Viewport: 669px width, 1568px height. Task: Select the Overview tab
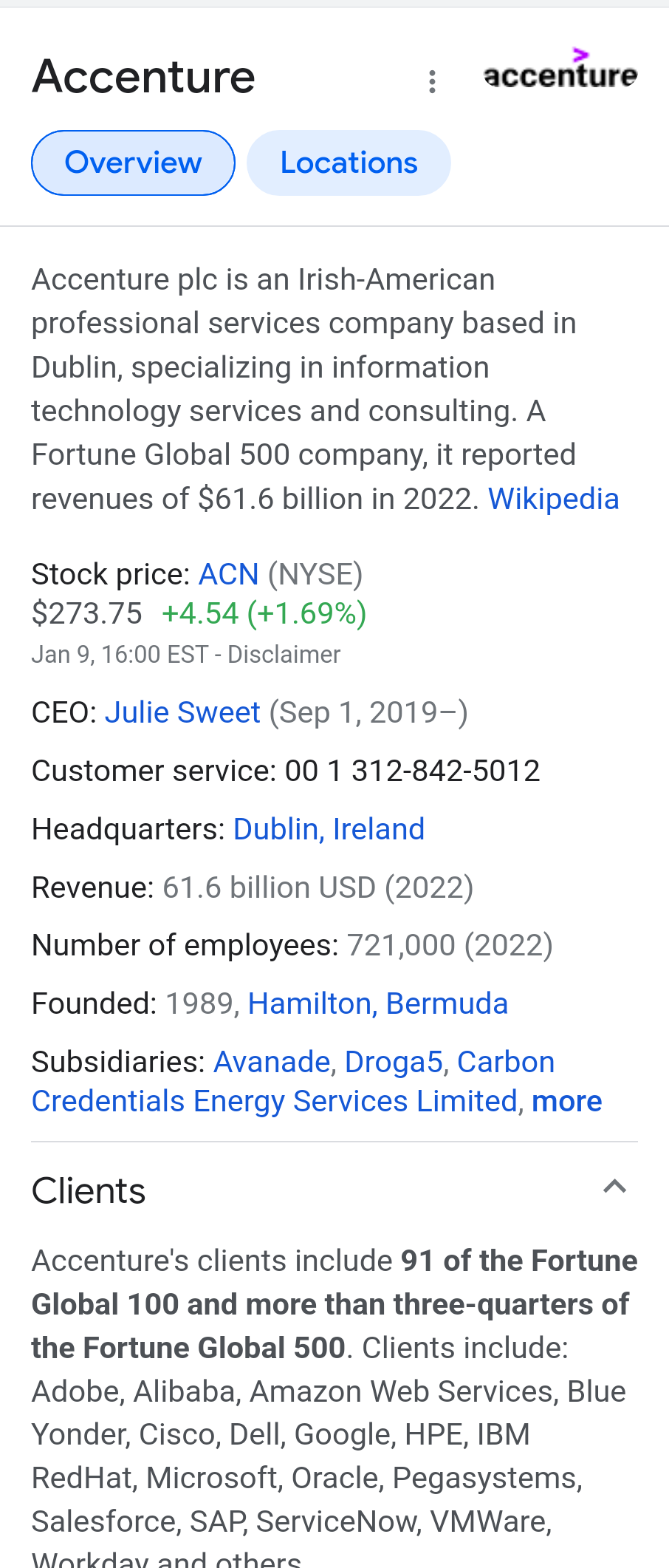133,163
